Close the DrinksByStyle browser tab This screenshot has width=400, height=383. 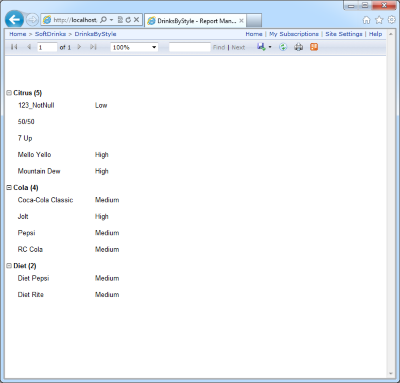point(241,21)
